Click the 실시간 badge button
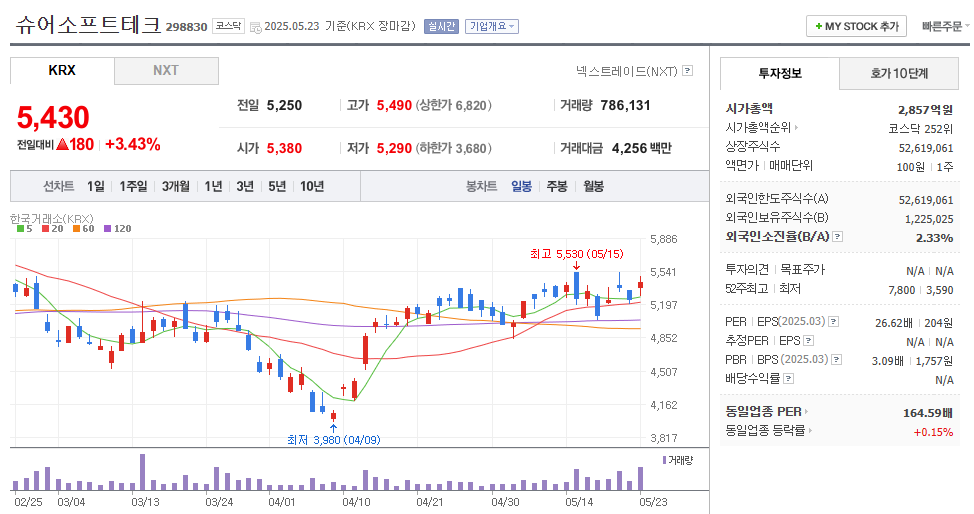Screen dimensions: 974x514 (441, 26)
